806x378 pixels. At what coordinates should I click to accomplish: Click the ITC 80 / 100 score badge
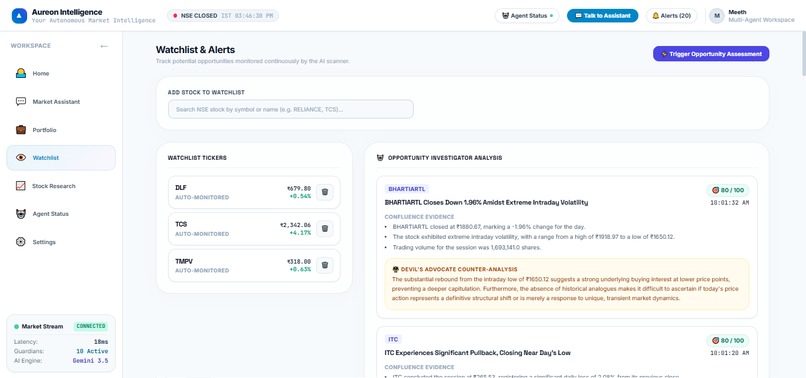click(727, 340)
